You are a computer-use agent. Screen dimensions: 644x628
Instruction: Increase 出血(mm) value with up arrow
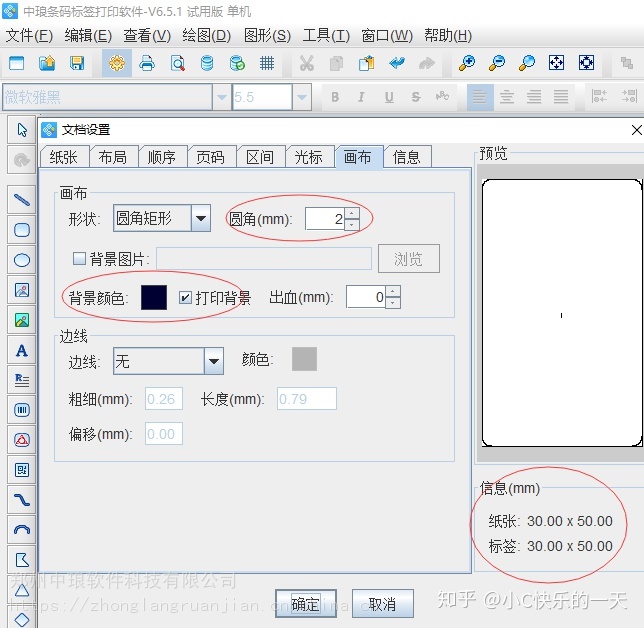393,291
